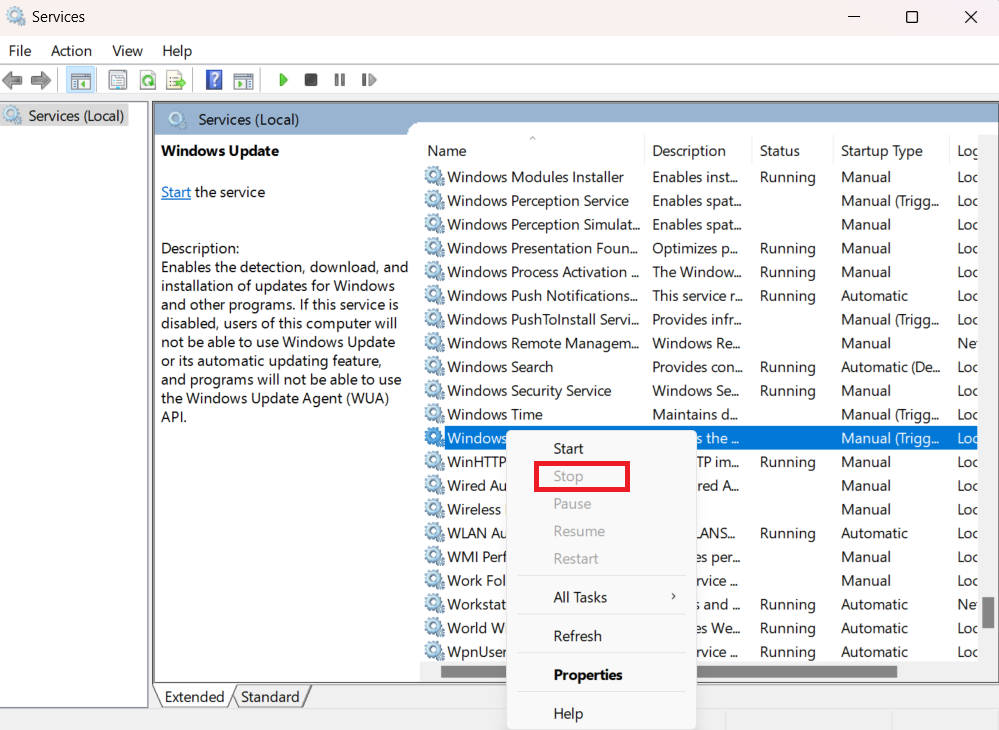The width and height of the screenshot is (999, 730).
Task: Open the Action menu
Action: tap(71, 51)
